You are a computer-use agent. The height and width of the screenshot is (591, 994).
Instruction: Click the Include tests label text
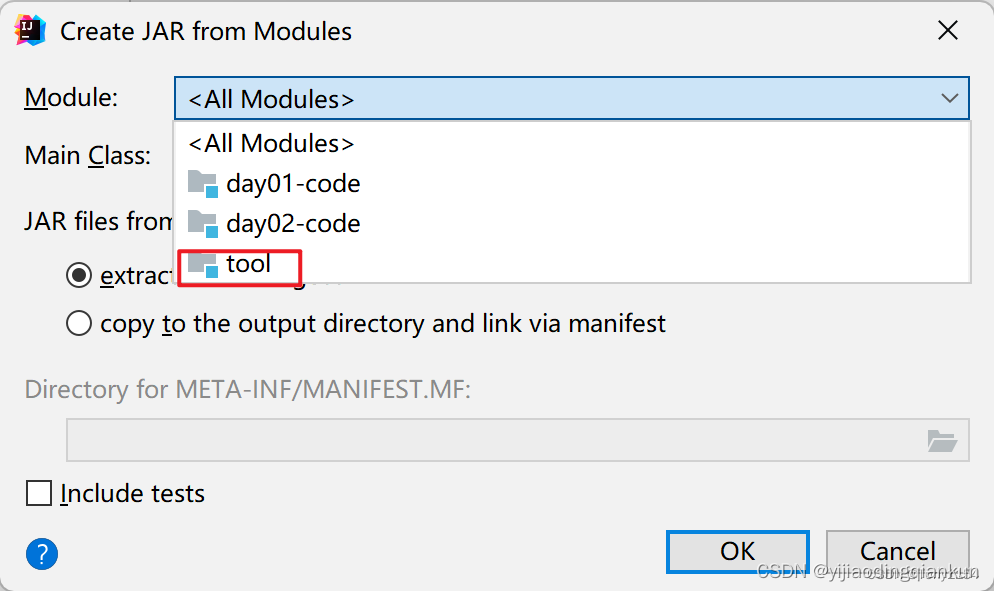pos(132,493)
